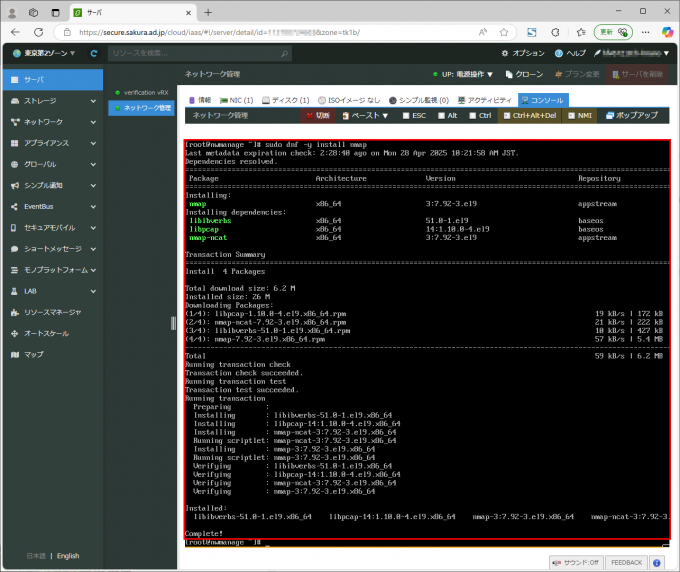
Task: Toggle サウンド:Off sound button
Action: [x=576, y=562]
